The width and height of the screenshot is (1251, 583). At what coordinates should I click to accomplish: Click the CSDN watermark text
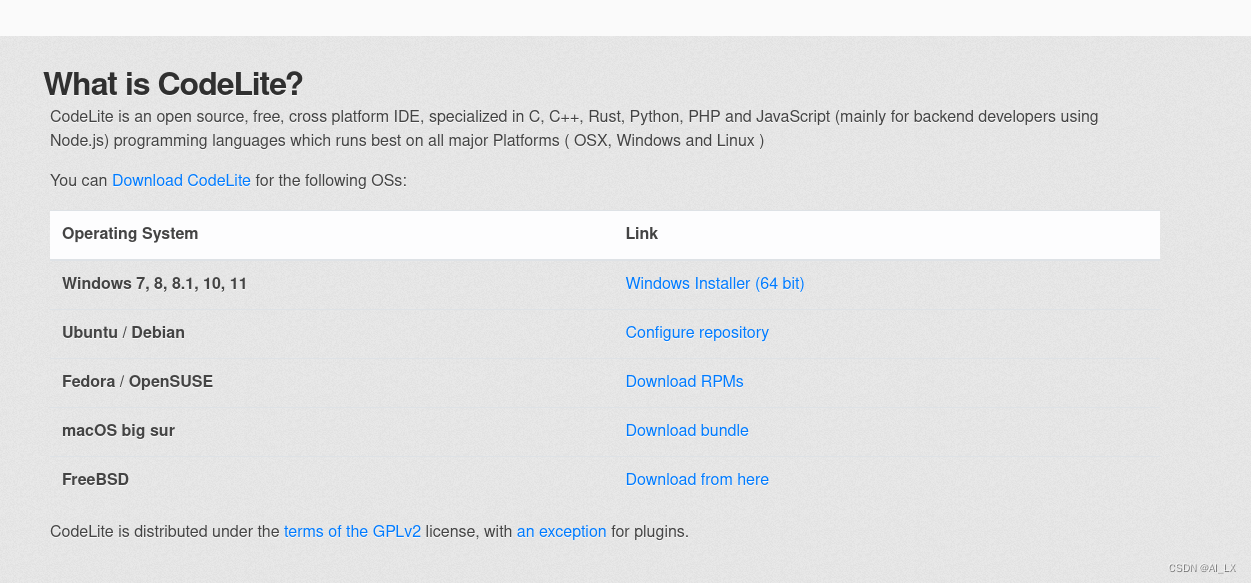click(x=1202, y=568)
